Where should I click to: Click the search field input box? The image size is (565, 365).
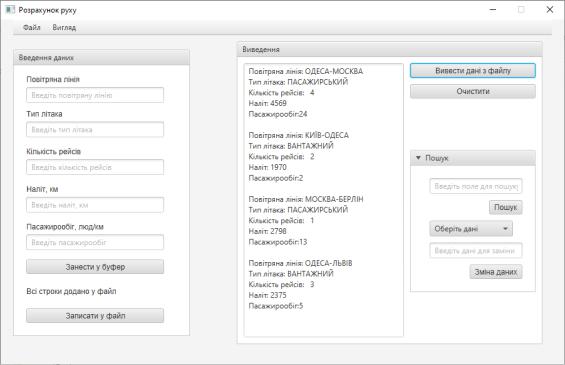tap(476, 186)
